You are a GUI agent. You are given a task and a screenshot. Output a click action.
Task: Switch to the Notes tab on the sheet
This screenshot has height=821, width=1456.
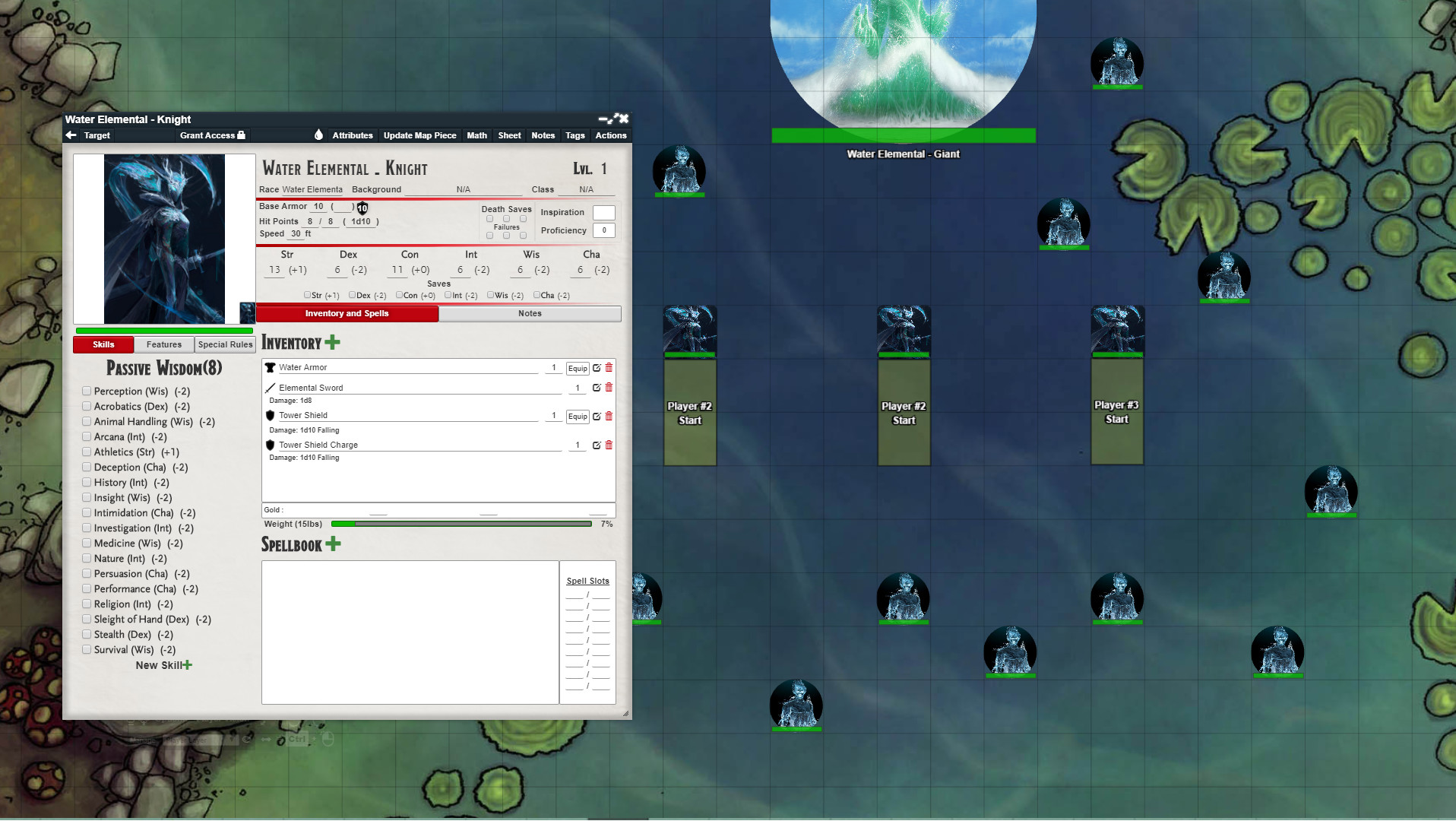[529, 313]
